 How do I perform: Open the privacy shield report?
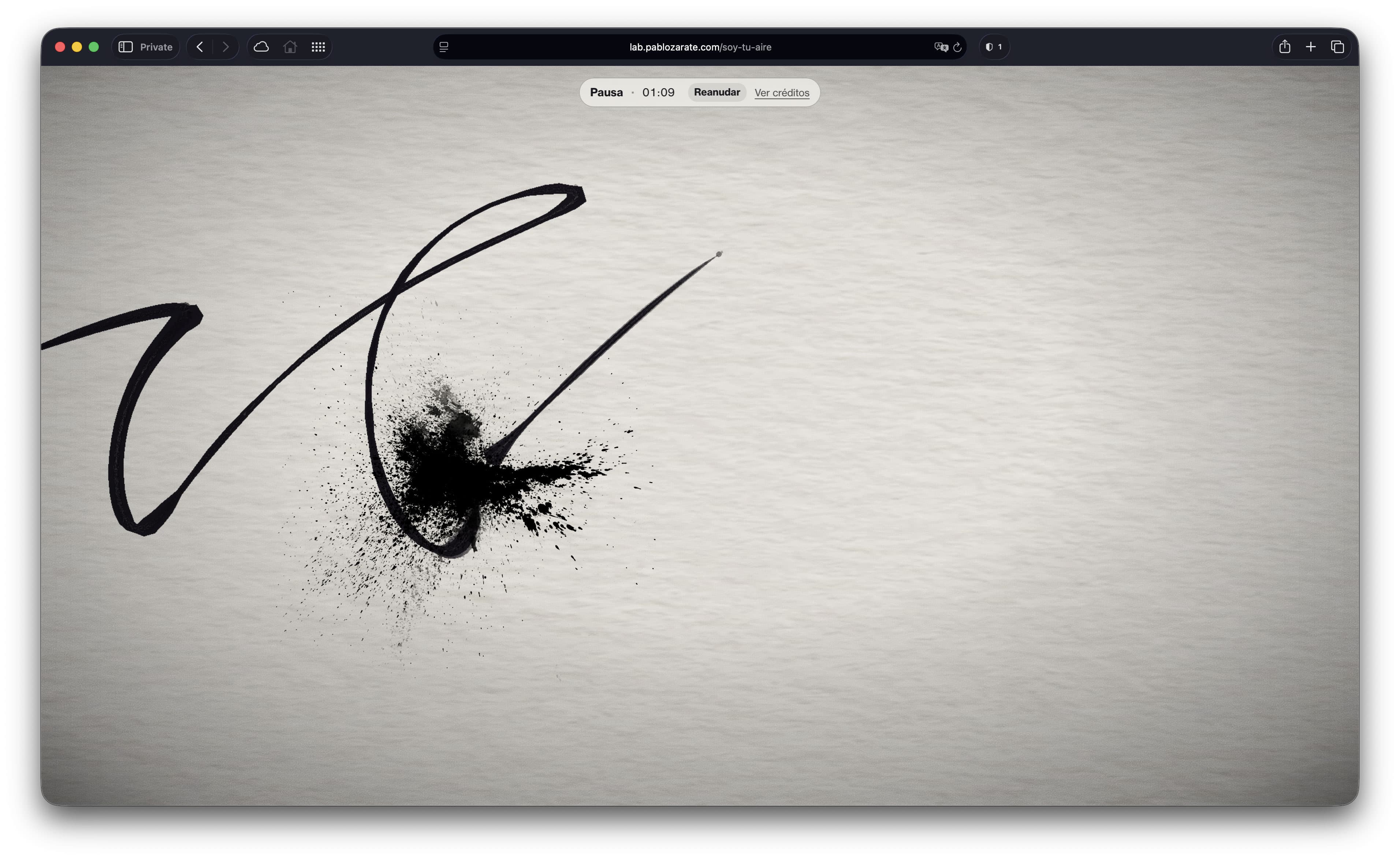(x=993, y=47)
